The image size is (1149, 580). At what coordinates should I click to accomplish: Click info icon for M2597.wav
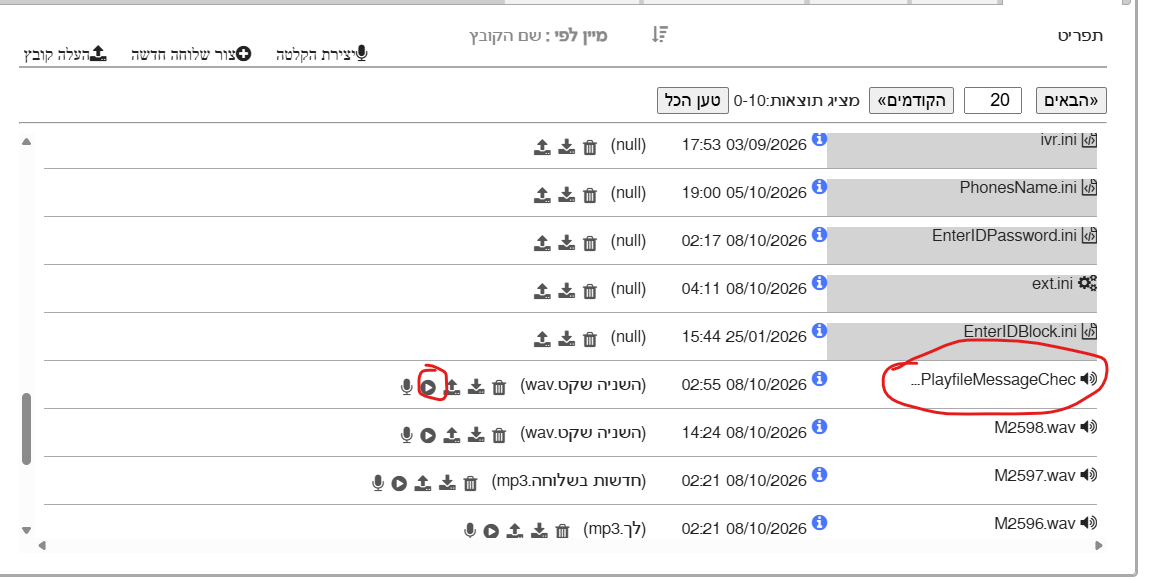pyautogui.click(x=819, y=475)
